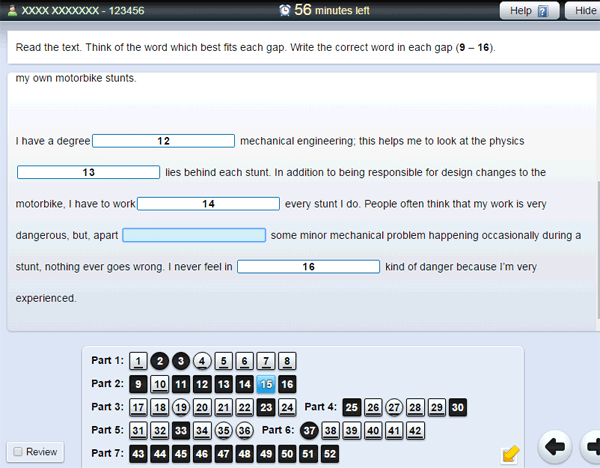This screenshot has width=600, height=468.
Task: Open circled question 27 in Part 4
Action: [394, 407]
